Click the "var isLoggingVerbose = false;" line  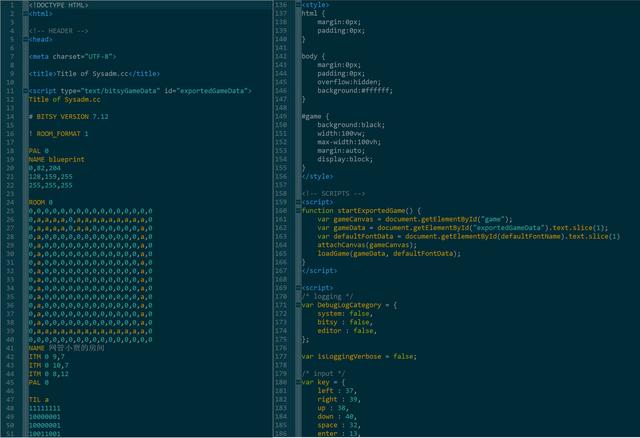(359, 356)
